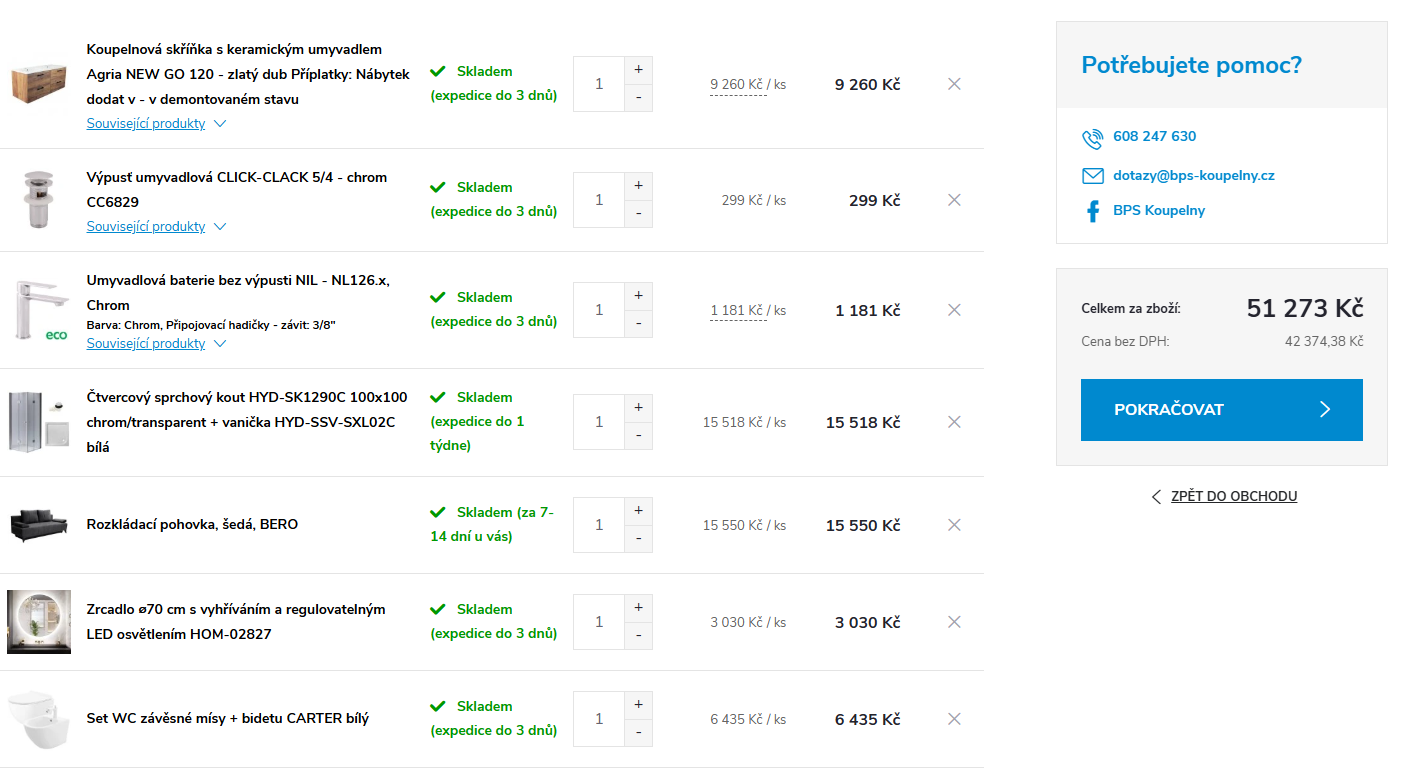
Task: Open the BPS Koupelny Facebook icon
Action: [1092, 211]
